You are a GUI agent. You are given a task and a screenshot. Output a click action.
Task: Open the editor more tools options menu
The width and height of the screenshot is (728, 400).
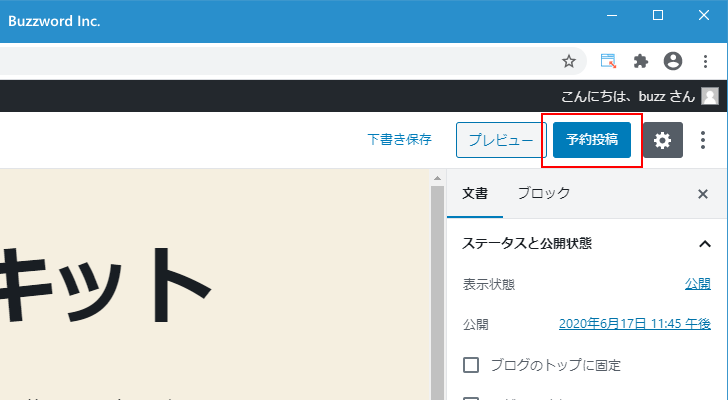tap(703, 140)
